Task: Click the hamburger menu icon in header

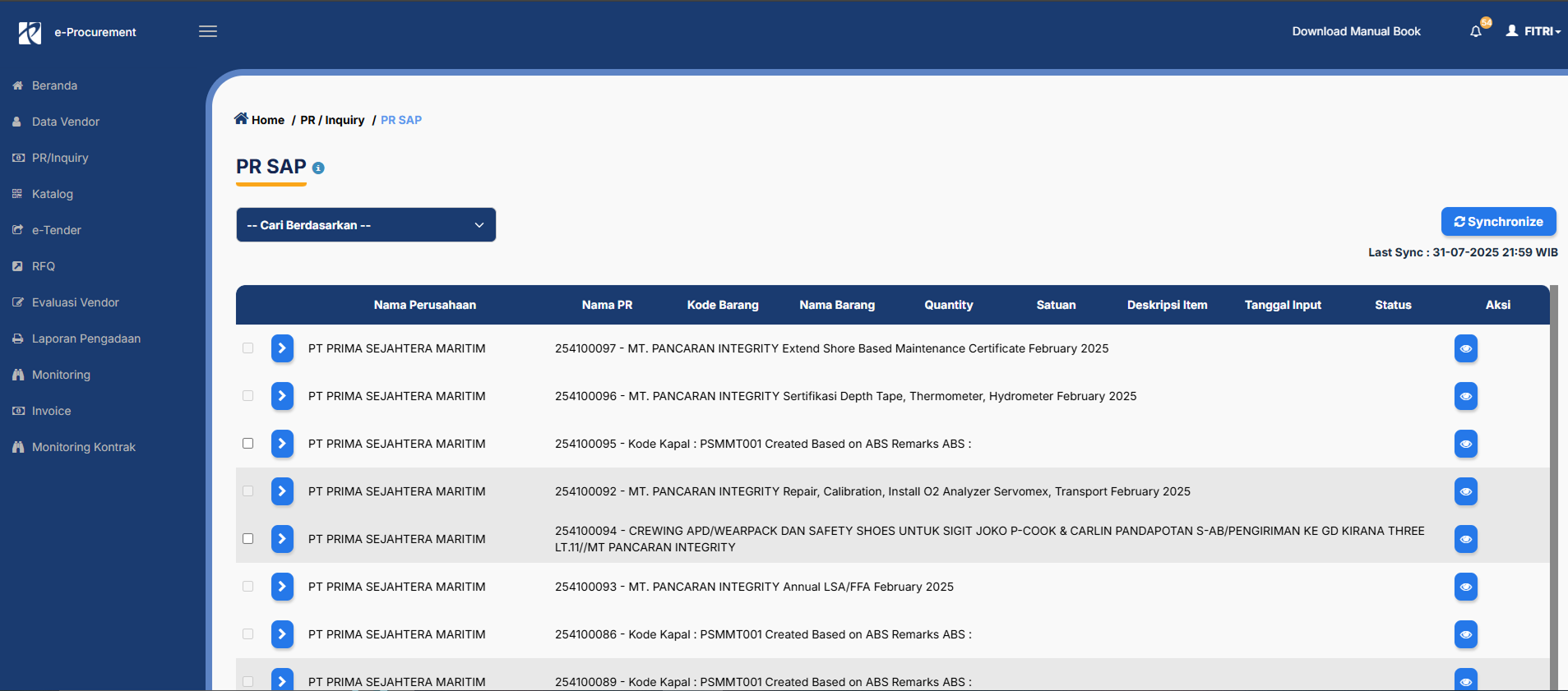Action: coord(208,31)
